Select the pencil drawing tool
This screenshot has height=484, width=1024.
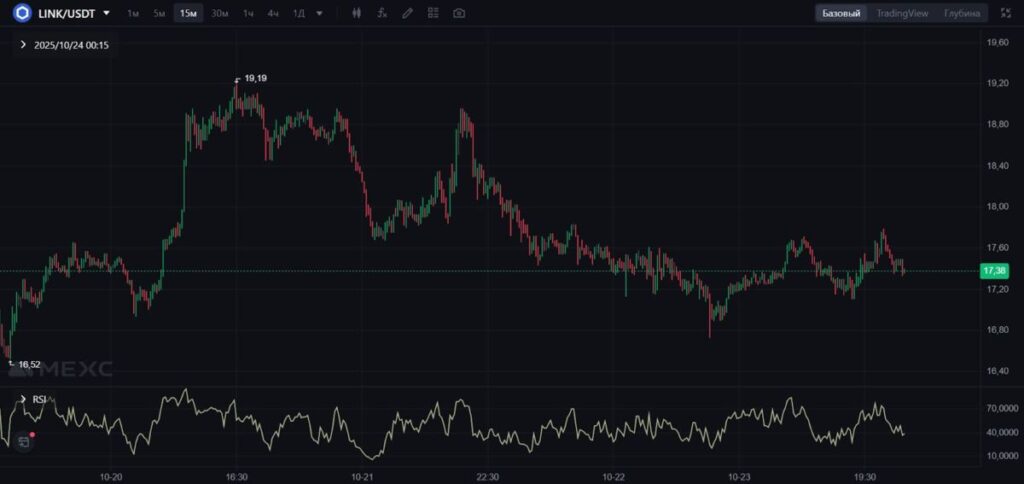407,14
